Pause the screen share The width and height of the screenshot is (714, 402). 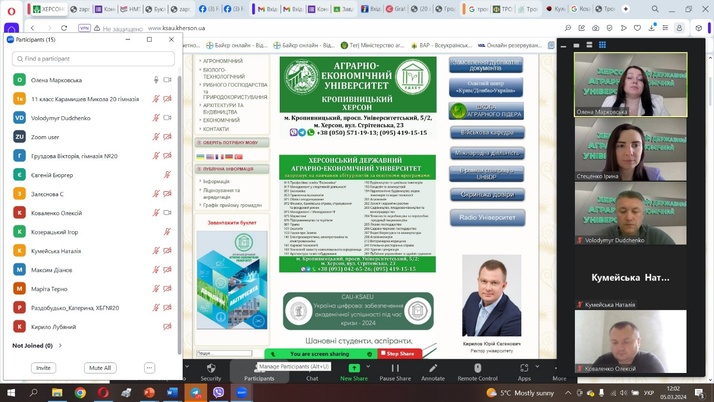point(395,372)
